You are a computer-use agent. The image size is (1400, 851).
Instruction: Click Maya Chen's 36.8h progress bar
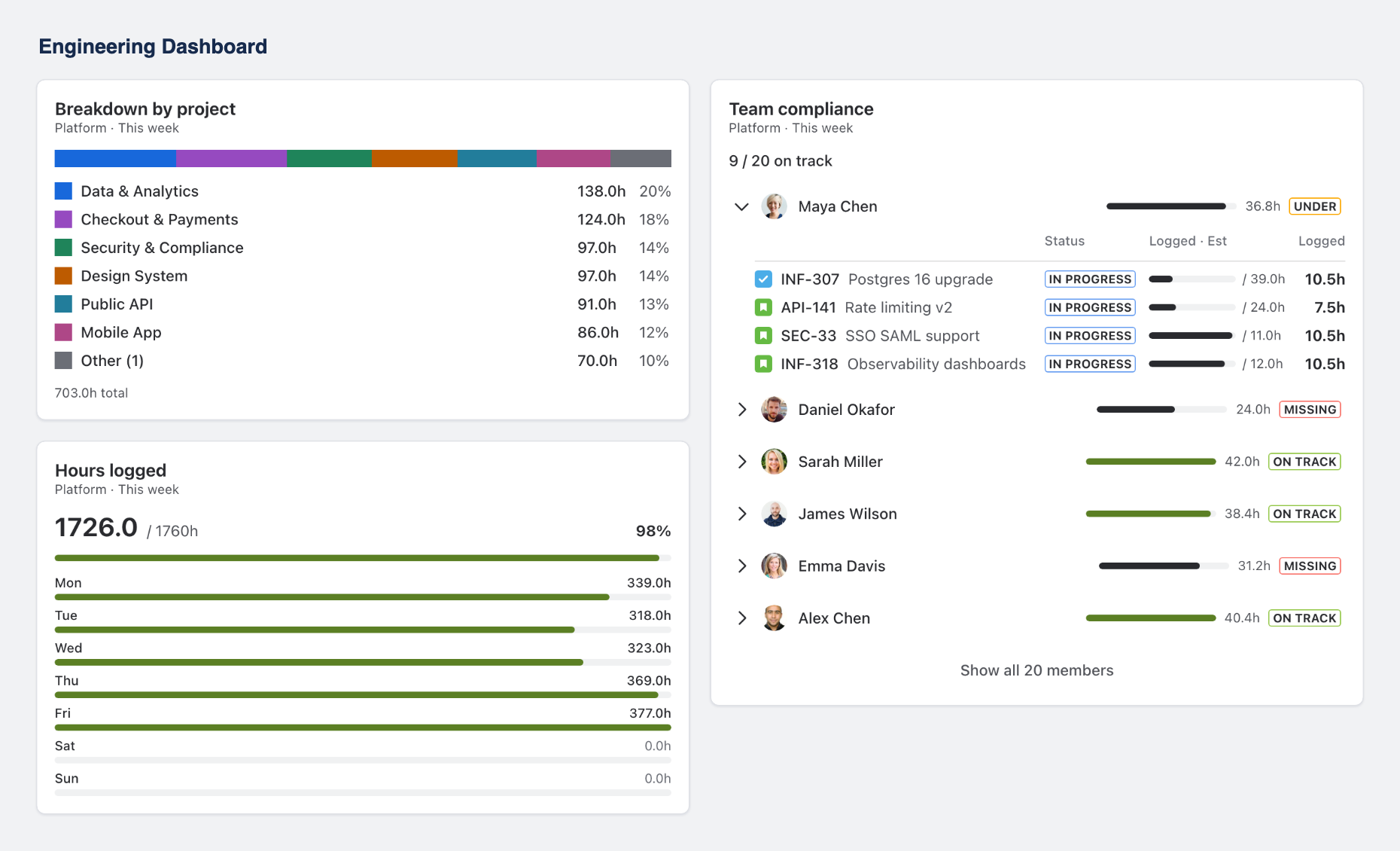coord(1171,206)
